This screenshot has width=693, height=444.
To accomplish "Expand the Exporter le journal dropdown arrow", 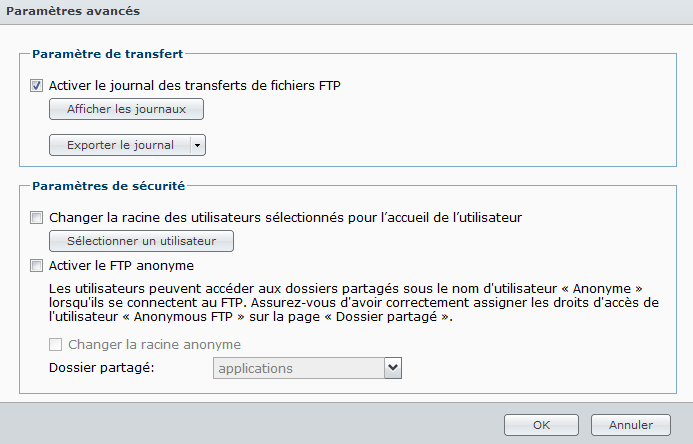I will 197,145.
